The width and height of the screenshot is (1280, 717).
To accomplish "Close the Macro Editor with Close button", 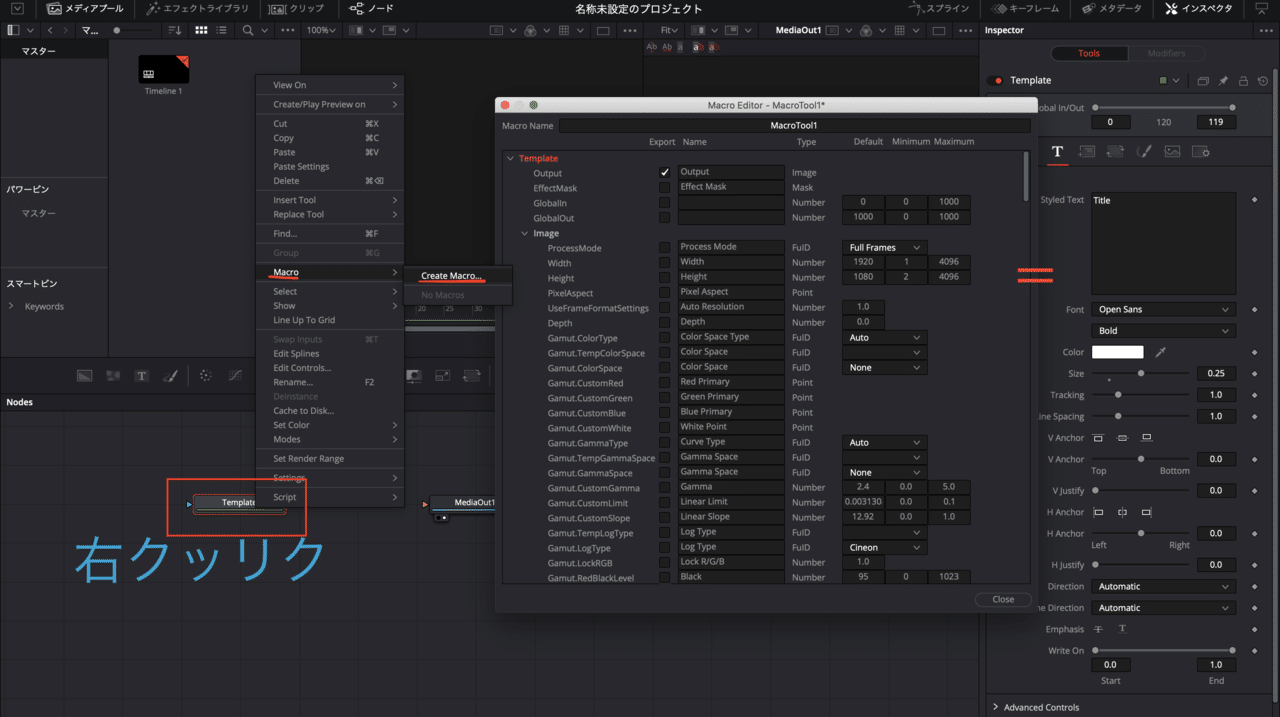I will coord(1003,599).
